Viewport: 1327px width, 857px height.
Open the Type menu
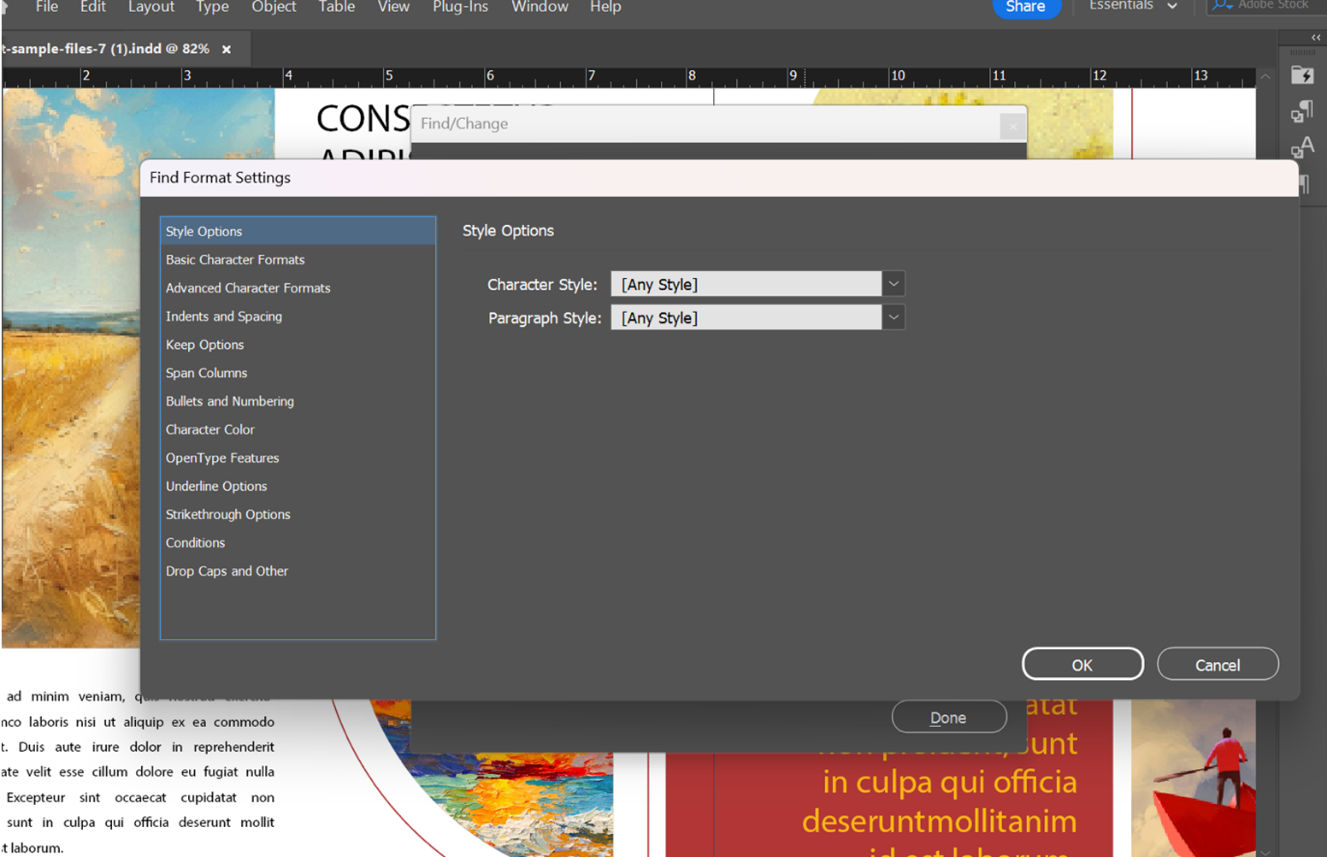pos(212,7)
